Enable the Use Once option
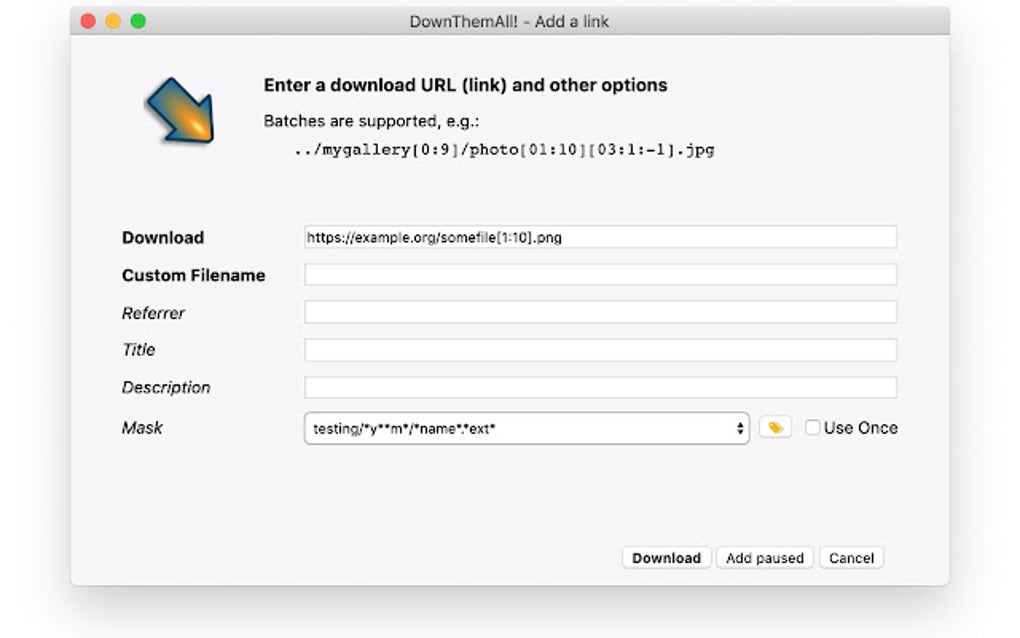The image size is (1020, 638). [x=812, y=427]
